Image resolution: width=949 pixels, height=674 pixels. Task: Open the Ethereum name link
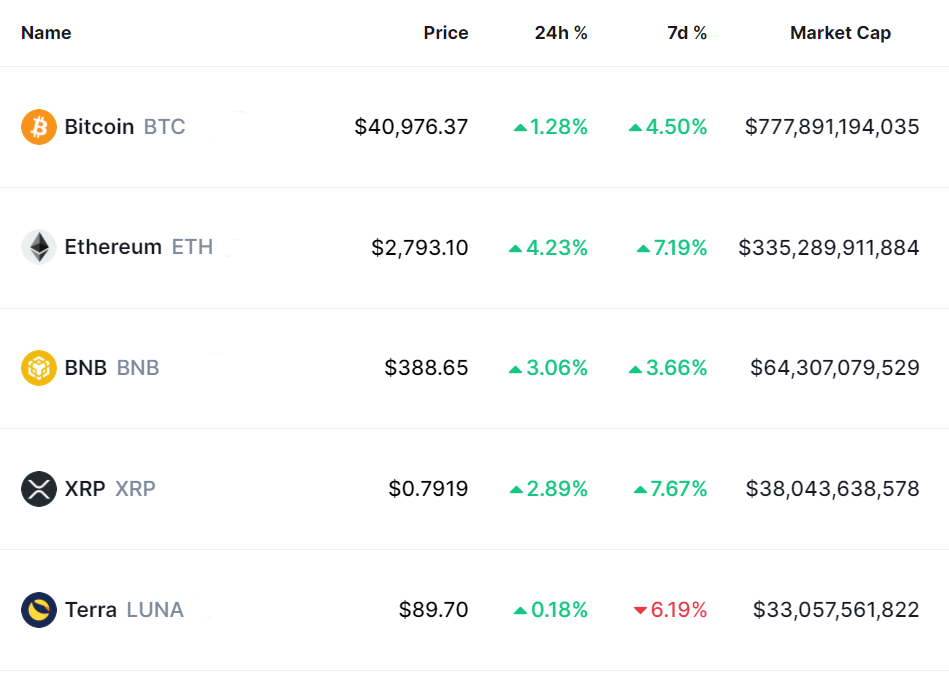[113, 247]
